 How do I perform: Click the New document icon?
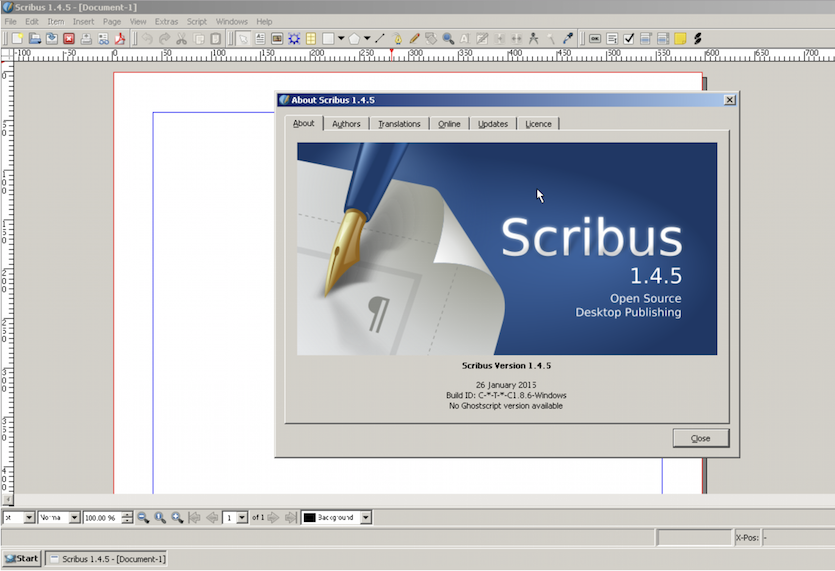[x=18, y=38]
